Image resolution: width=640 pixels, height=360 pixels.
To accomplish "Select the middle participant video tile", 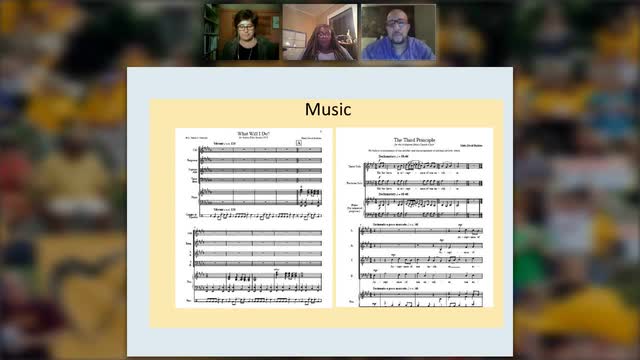I will click(320, 32).
